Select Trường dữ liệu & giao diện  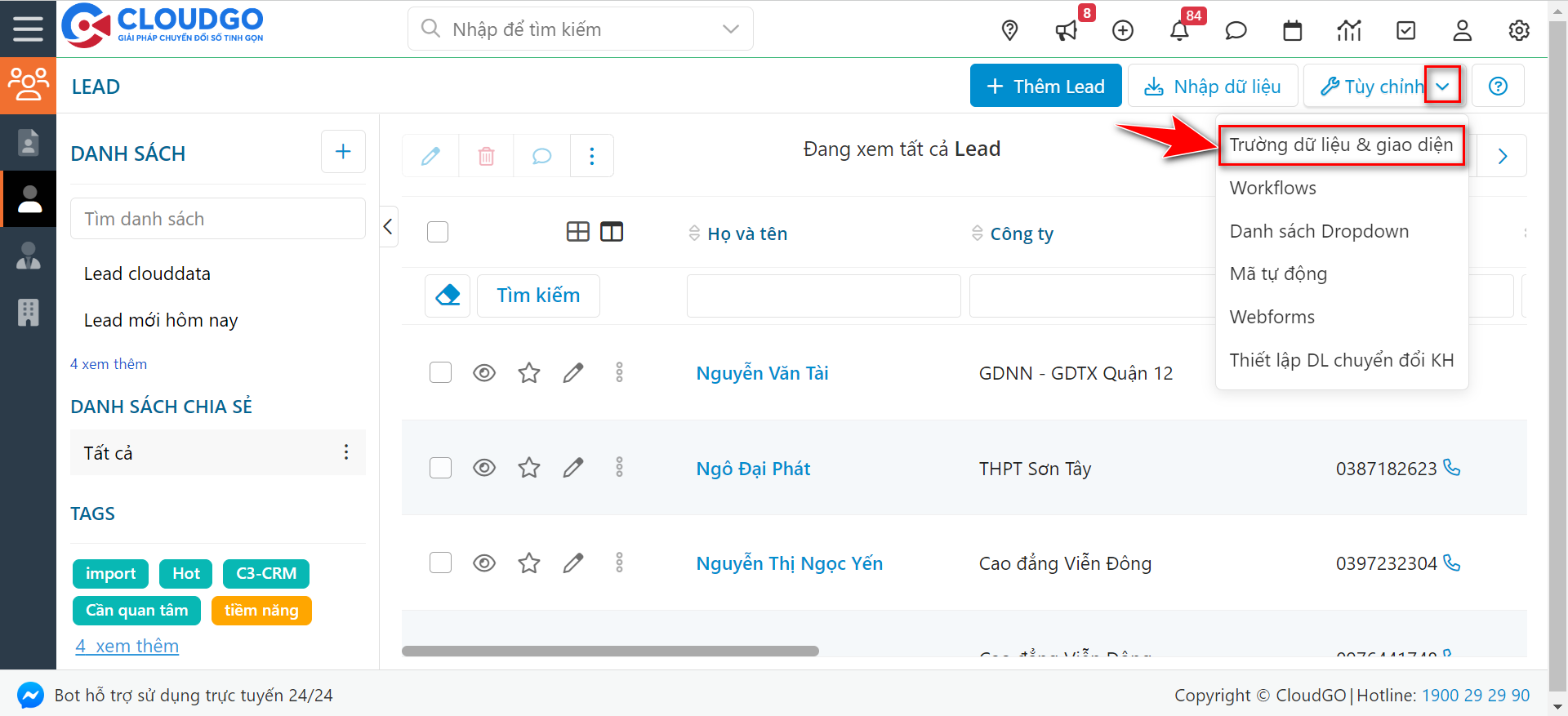point(1341,145)
